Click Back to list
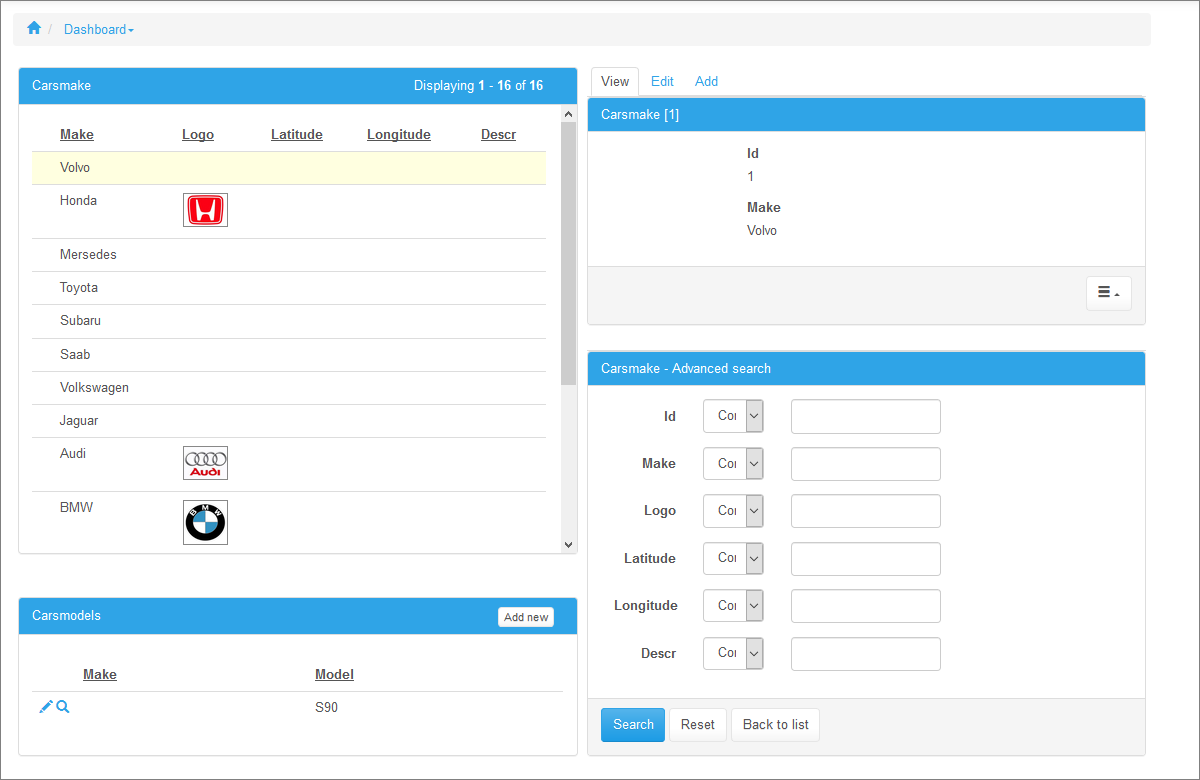The height and width of the screenshot is (780, 1200). (775, 724)
